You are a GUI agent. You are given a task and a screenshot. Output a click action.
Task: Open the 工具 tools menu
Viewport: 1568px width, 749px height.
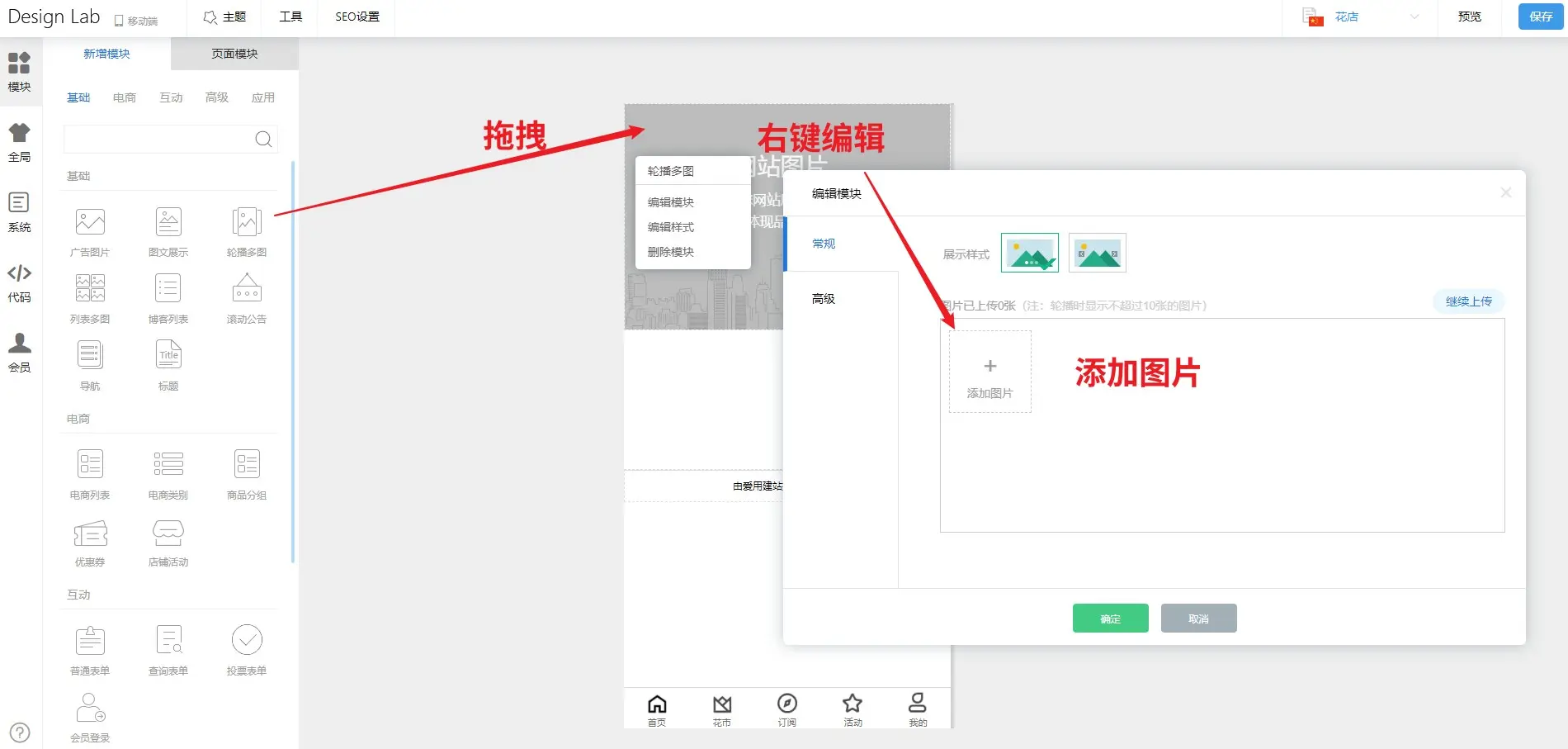coord(290,17)
